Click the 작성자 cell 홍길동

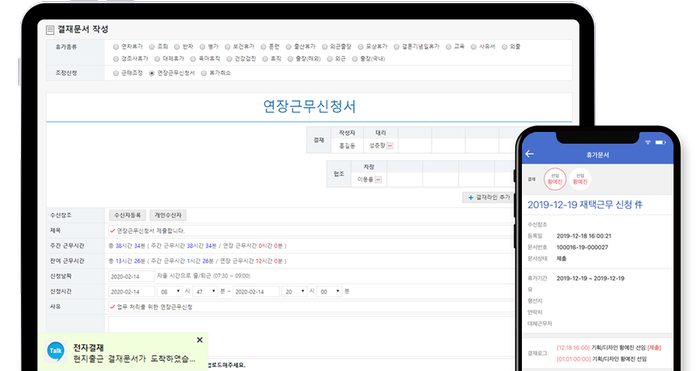tap(347, 146)
